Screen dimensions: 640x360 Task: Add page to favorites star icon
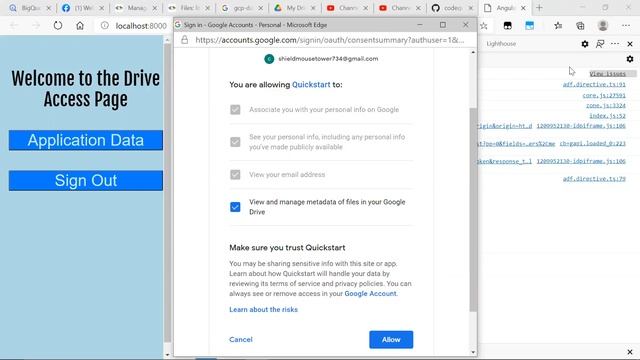pos(484,26)
